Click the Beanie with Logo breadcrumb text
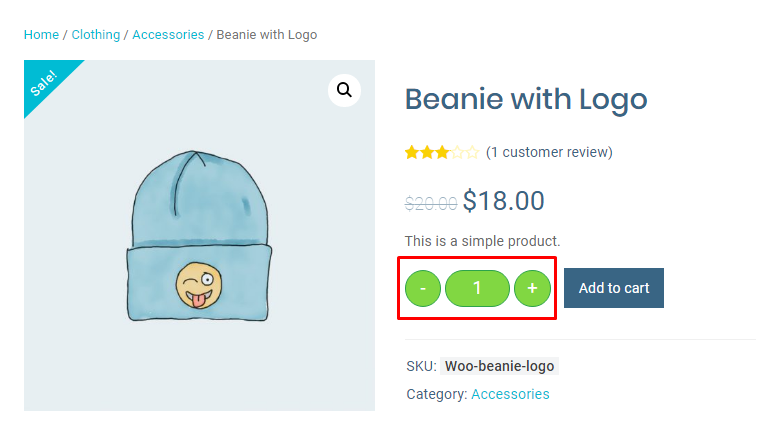Image resolution: width=769 pixels, height=433 pixels. coord(266,35)
